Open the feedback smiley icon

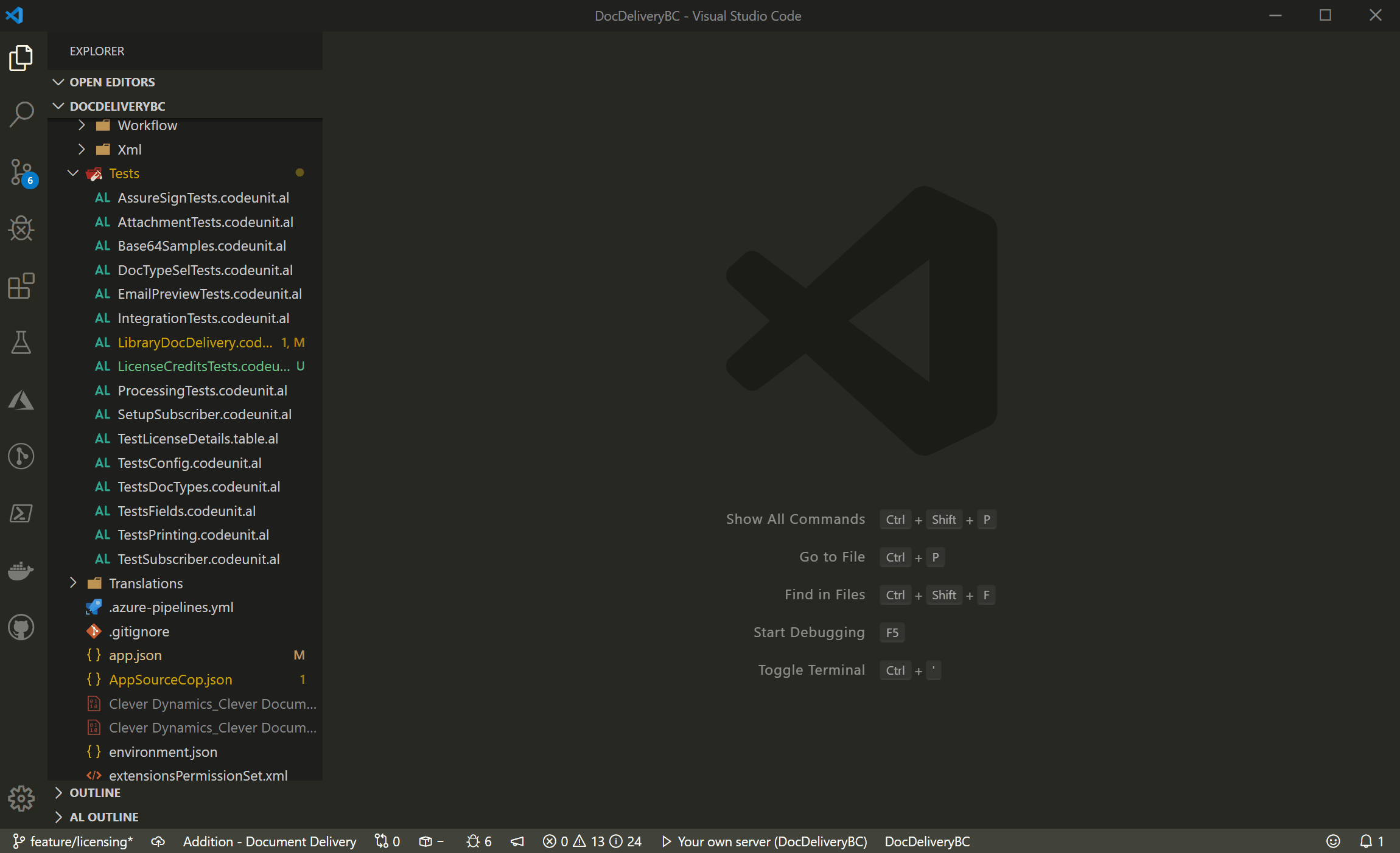click(x=1333, y=841)
